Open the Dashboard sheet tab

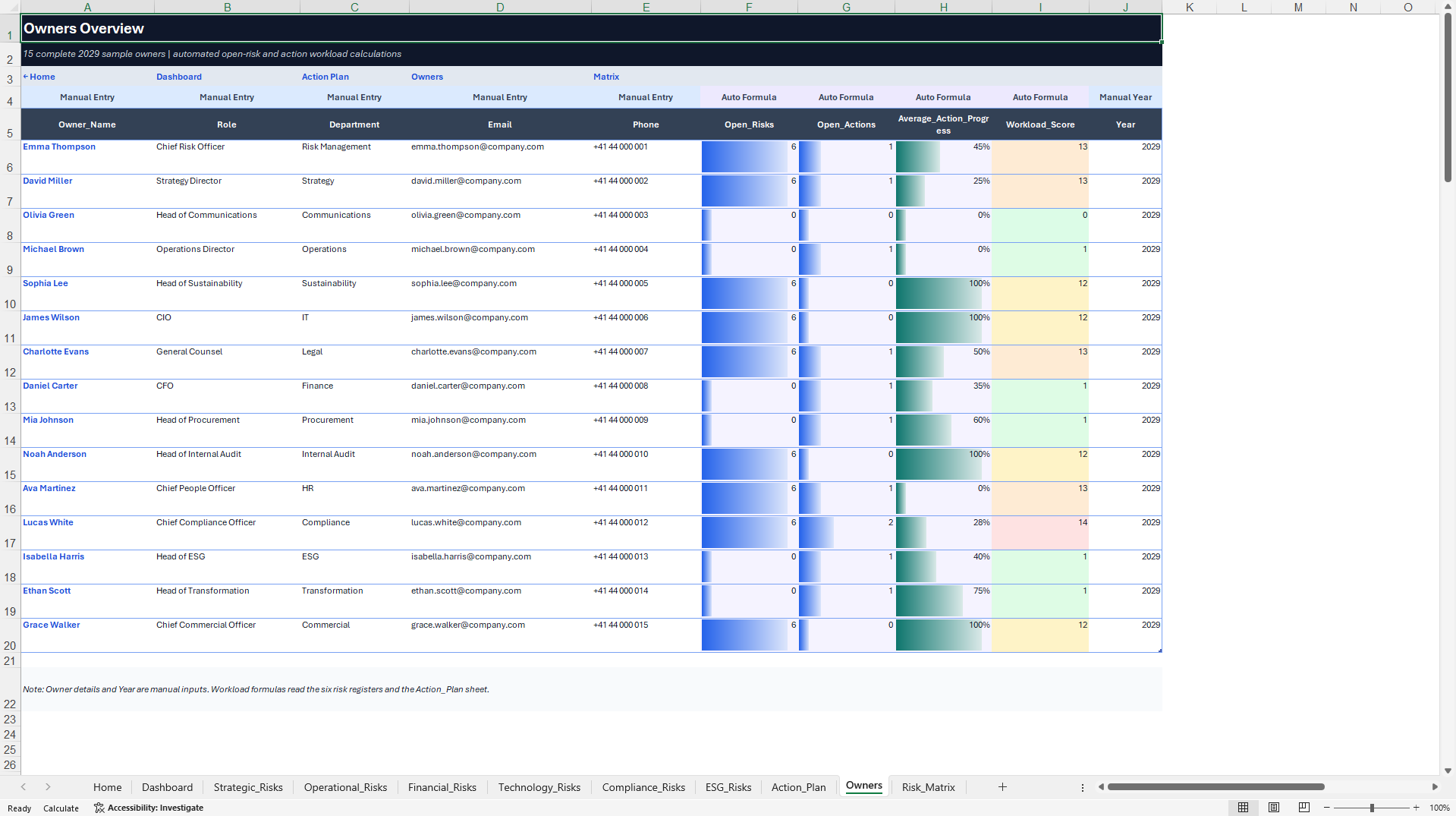click(167, 787)
